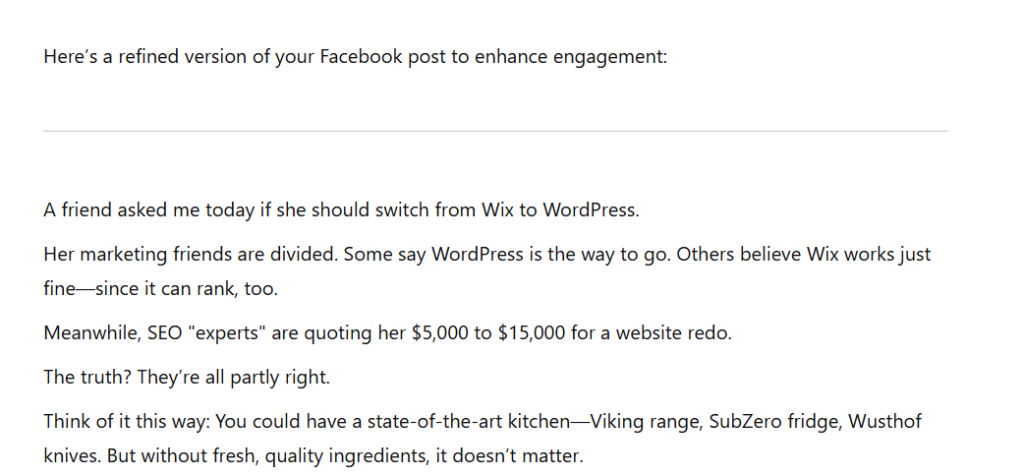Click the intro line about refined Facebook post

(x=355, y=57)
